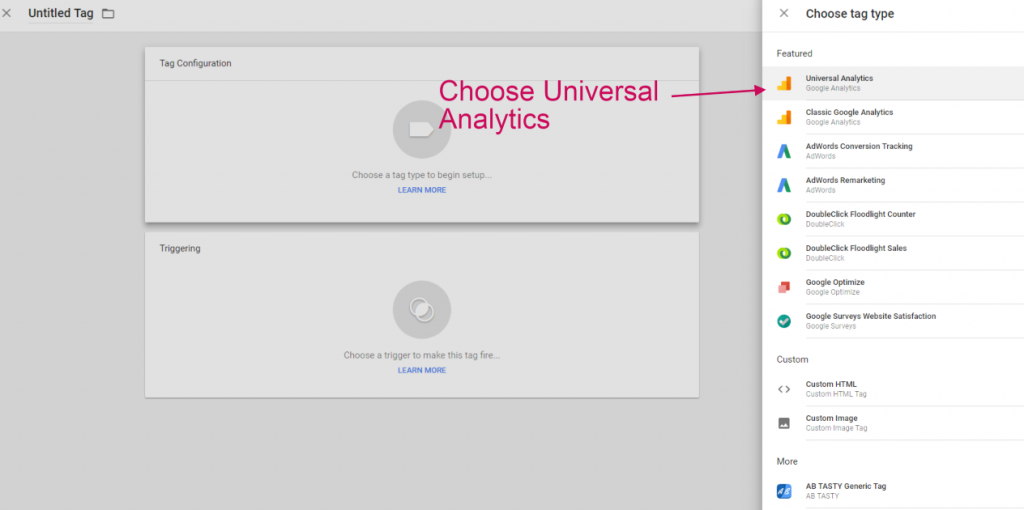Choose DoubleClick Floodlight Counter tag type
This screenshot has width=1024, height=510.
click(x=893, y=219)
